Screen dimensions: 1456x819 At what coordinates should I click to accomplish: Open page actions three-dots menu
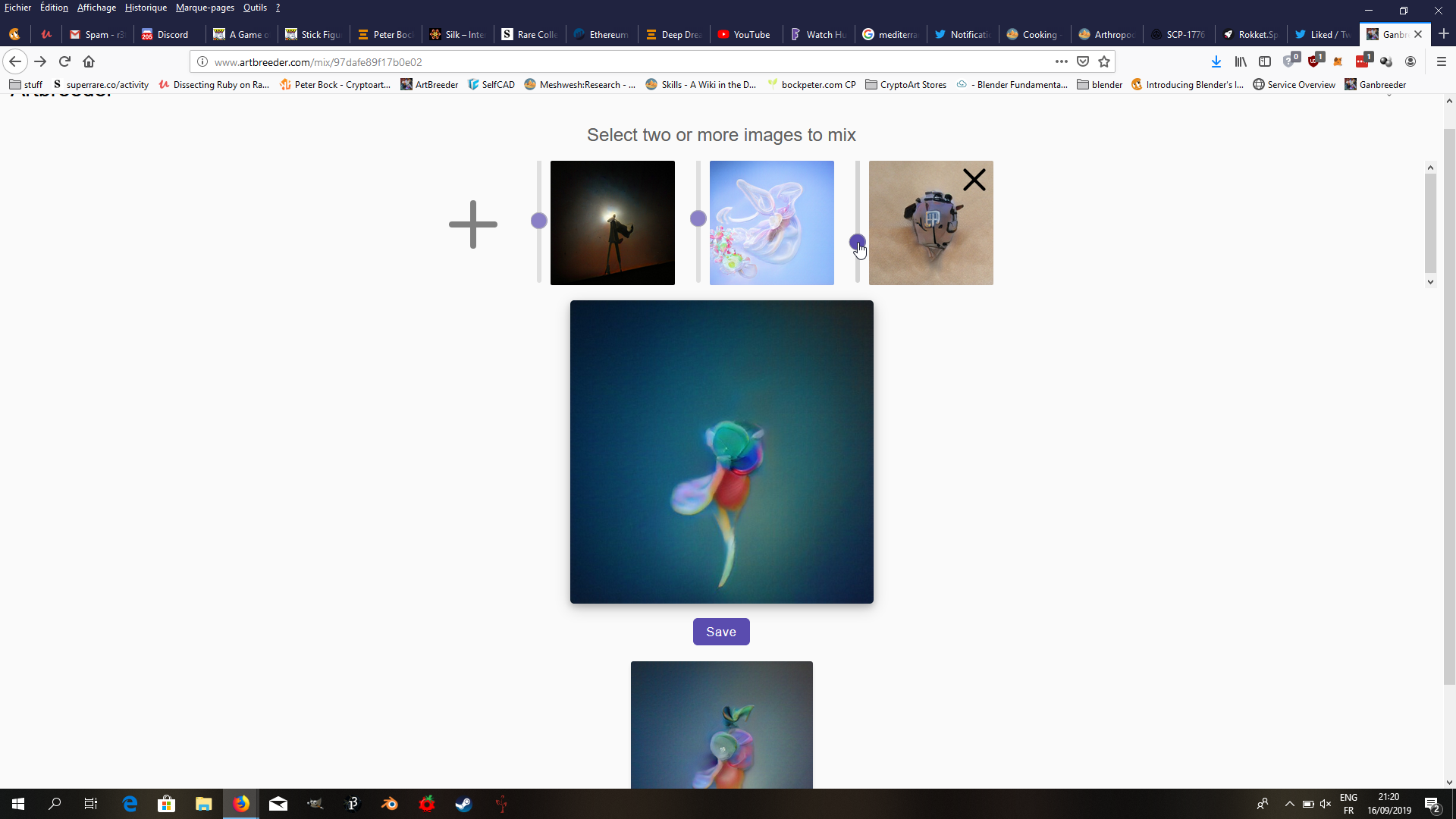point(1061,61)
